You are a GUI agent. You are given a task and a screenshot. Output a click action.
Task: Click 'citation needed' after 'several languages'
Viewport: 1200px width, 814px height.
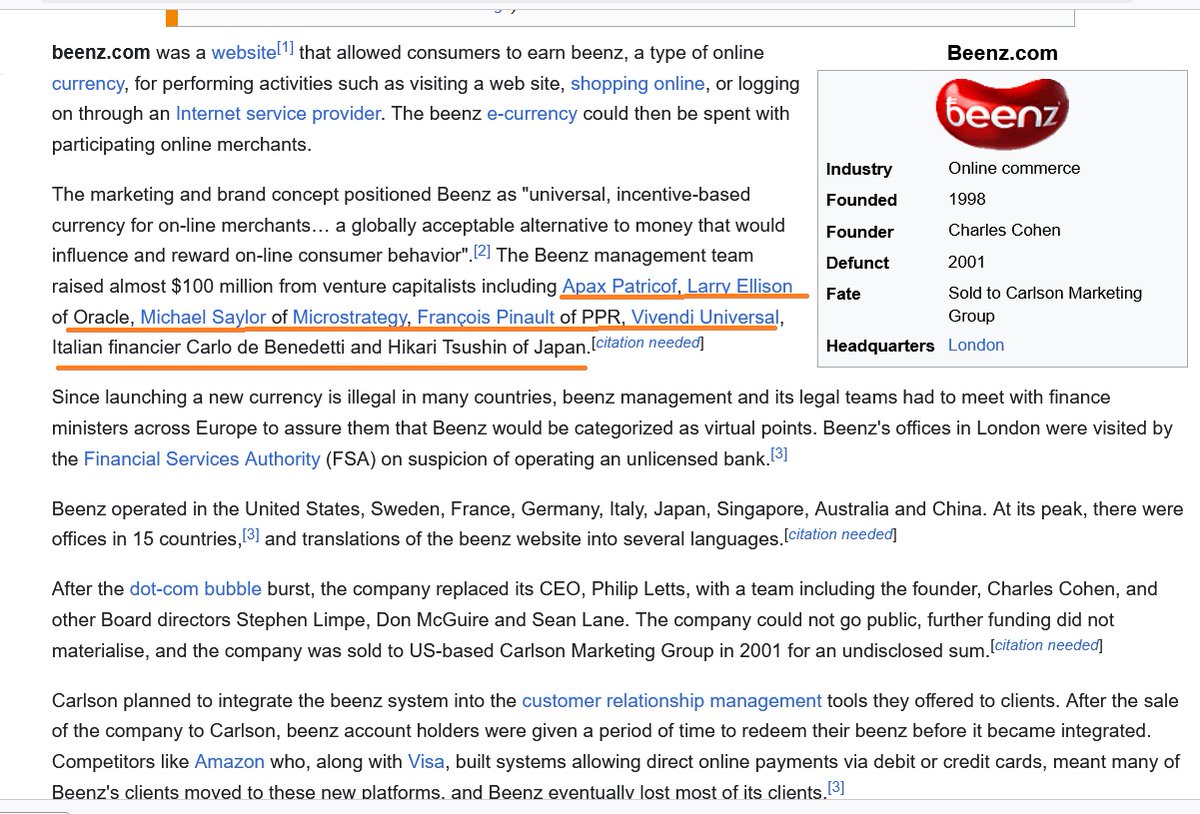point(840,534)
